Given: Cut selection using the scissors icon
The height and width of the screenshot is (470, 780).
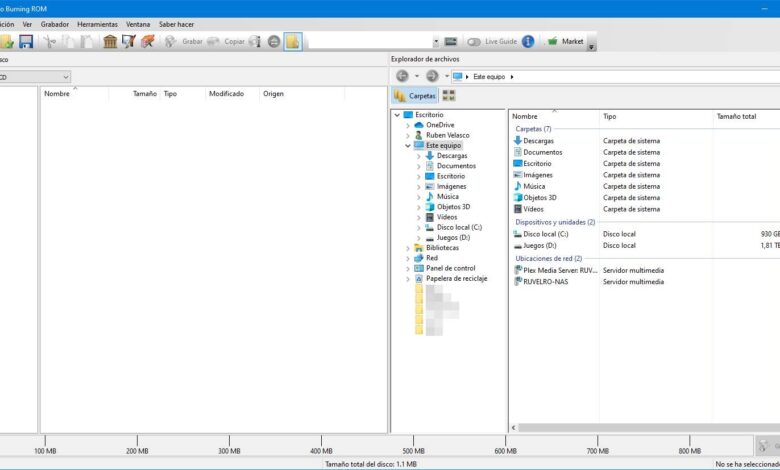Looking at the screenshot, I should (49, 42).
